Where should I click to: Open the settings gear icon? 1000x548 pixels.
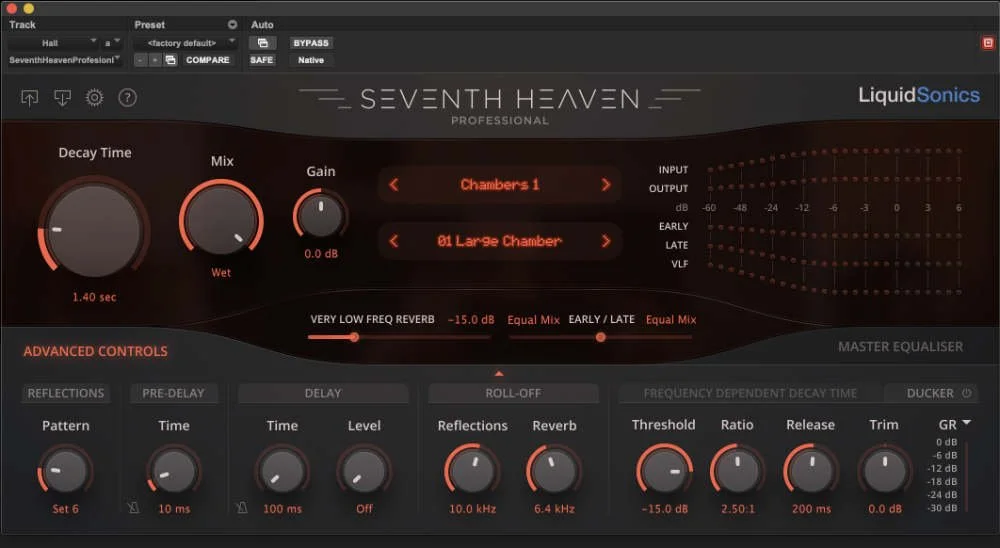(94, 98)
